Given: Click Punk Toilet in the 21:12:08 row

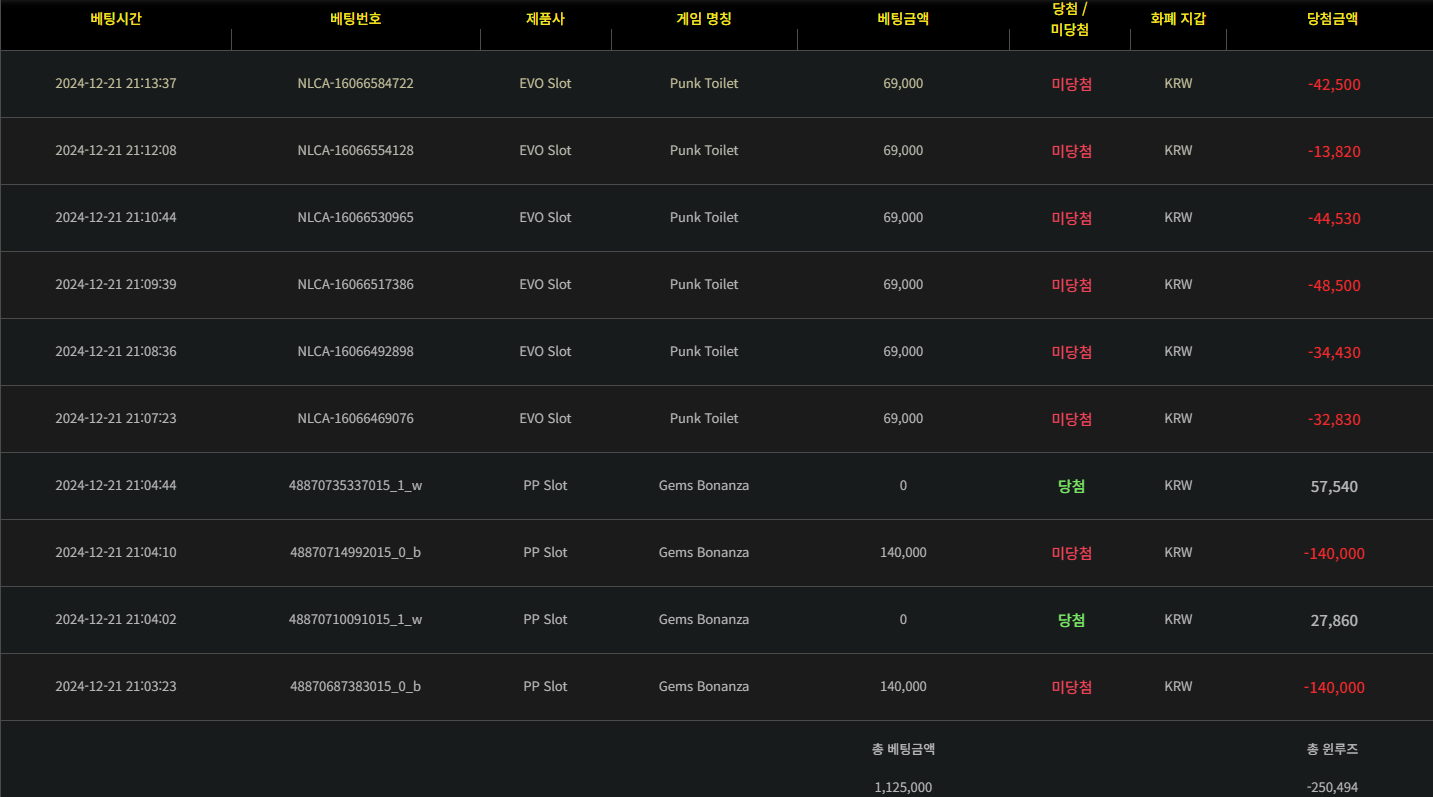Looking at the screenshot, I should point(704,151).
